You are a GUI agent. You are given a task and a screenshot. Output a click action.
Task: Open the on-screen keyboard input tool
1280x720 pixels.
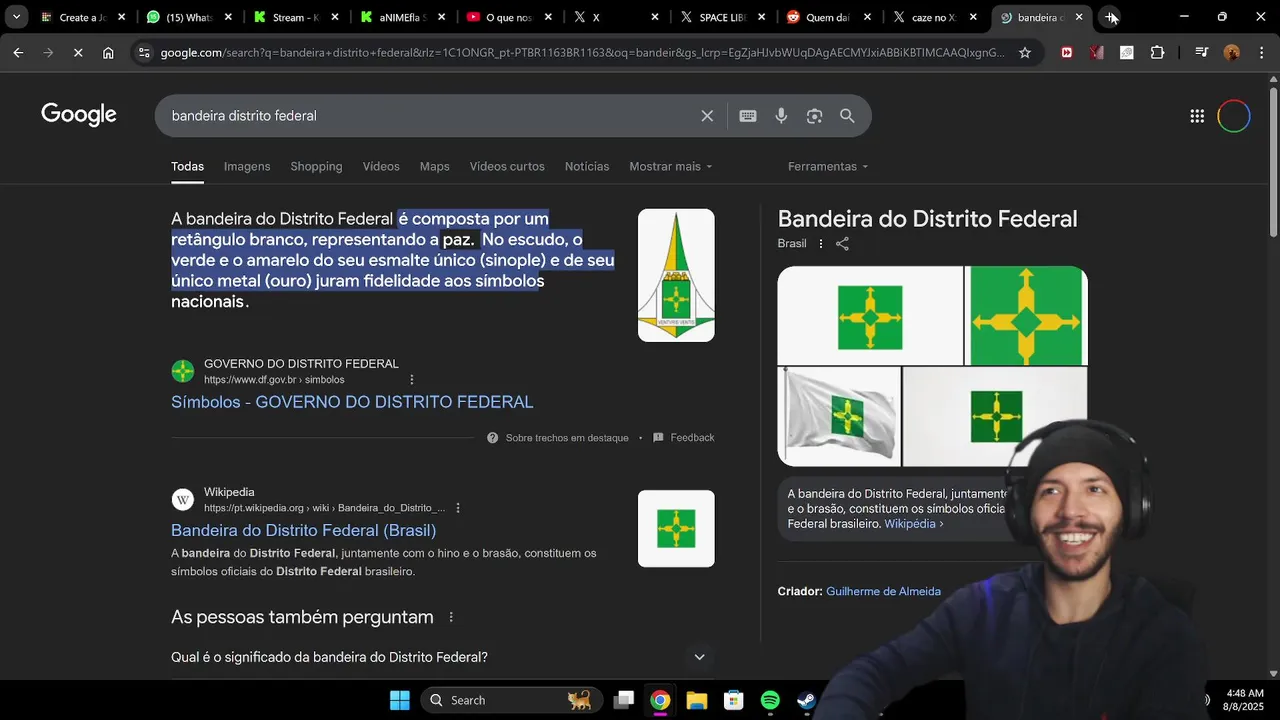pos(748,116)
